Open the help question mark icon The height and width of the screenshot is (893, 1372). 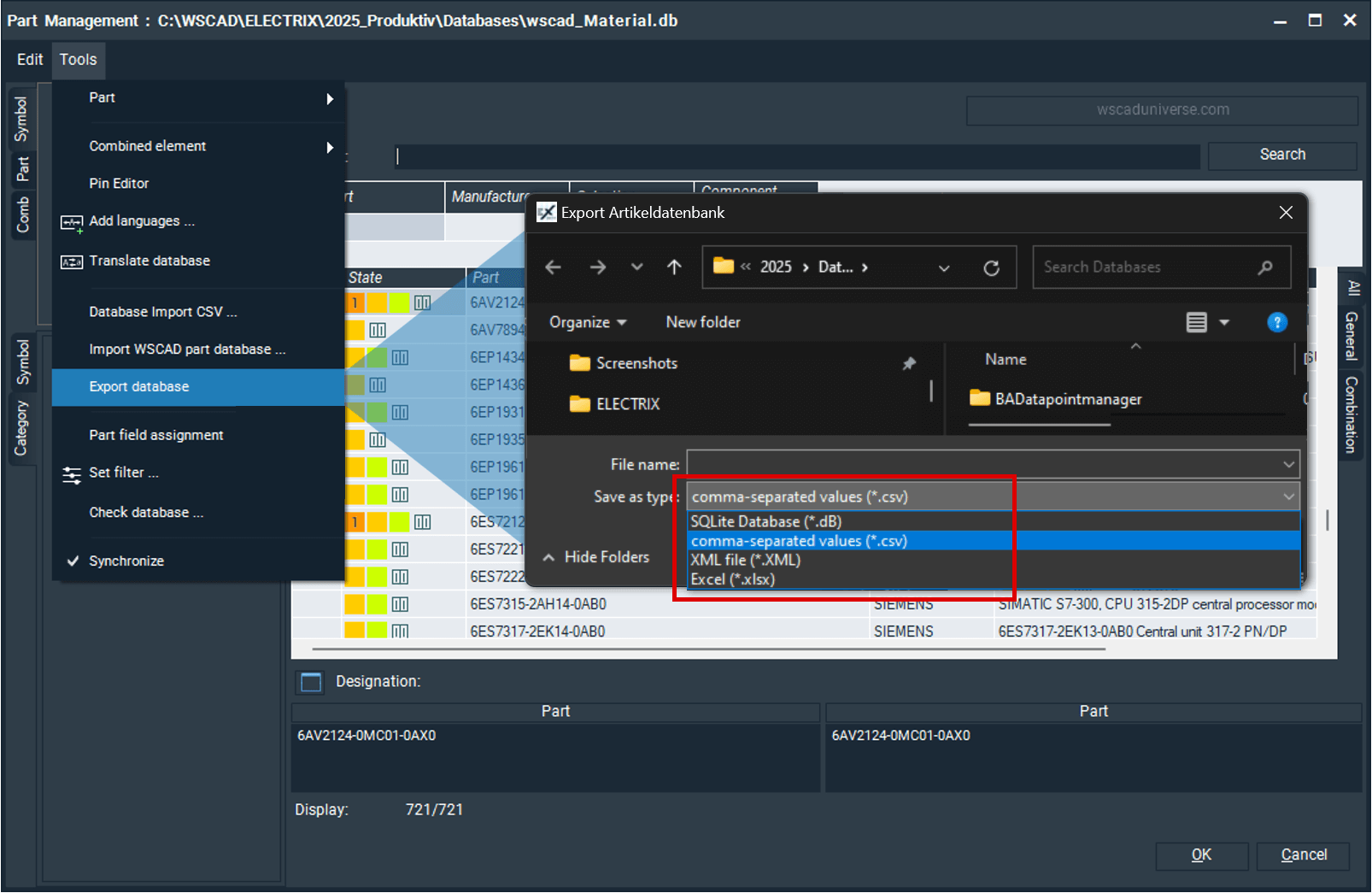[1276, 322]
